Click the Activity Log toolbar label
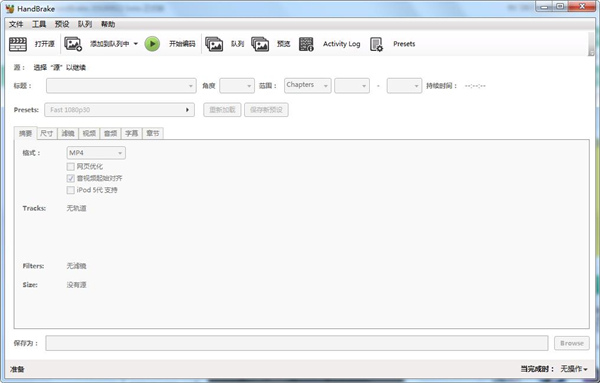This screenshot has height=383, width=600. (341, 44)
